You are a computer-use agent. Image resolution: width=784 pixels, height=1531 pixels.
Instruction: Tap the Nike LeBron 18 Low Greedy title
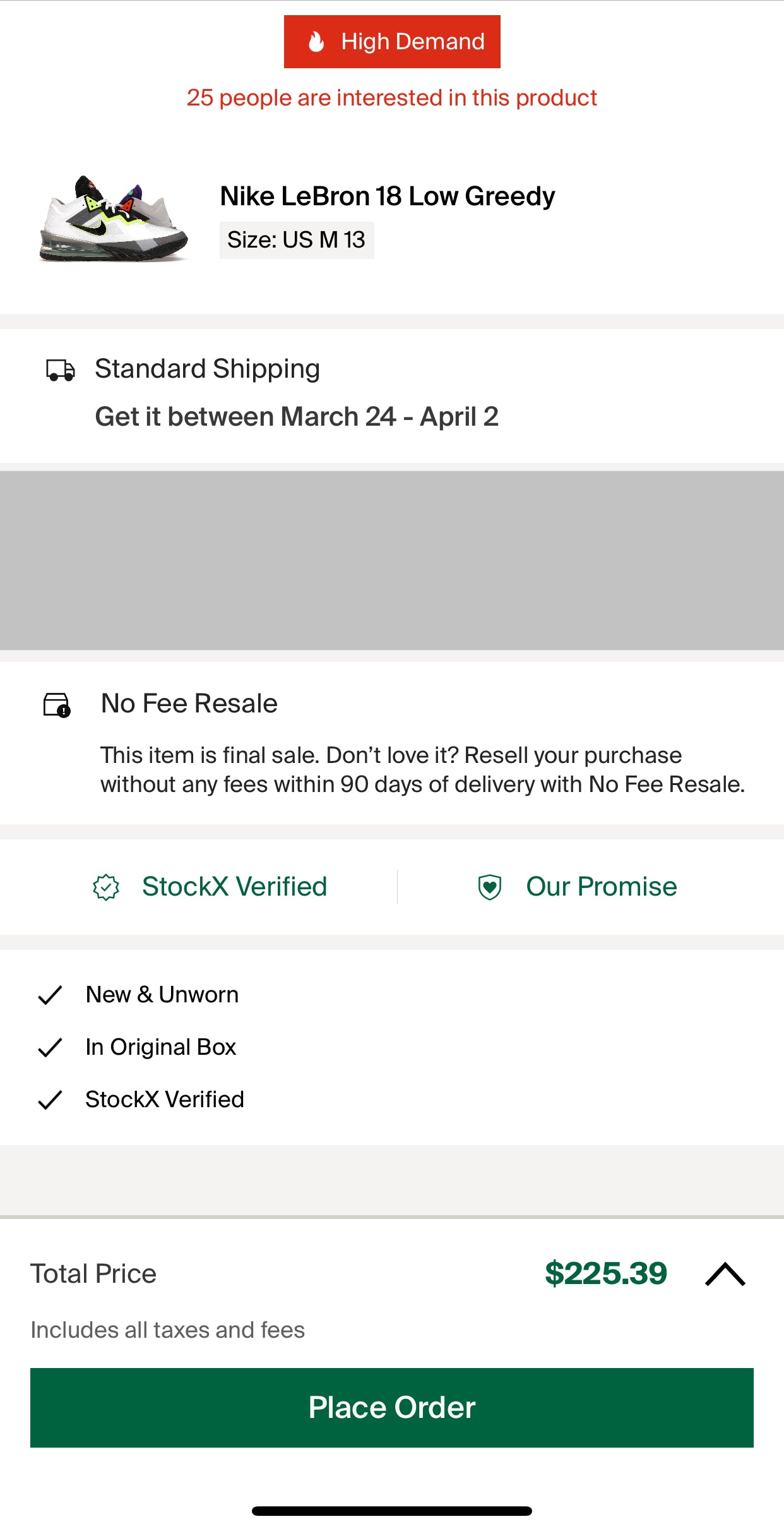click(x=388, y=196)
